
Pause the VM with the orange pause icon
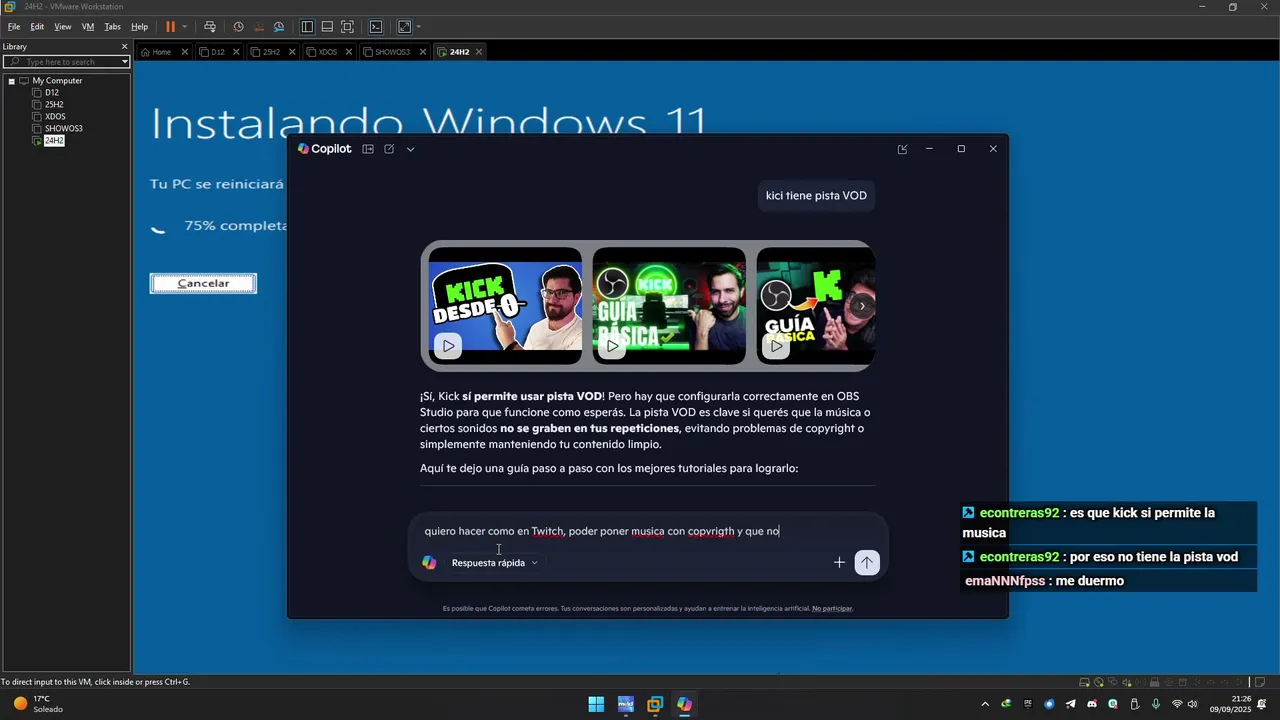pos(170,27)
